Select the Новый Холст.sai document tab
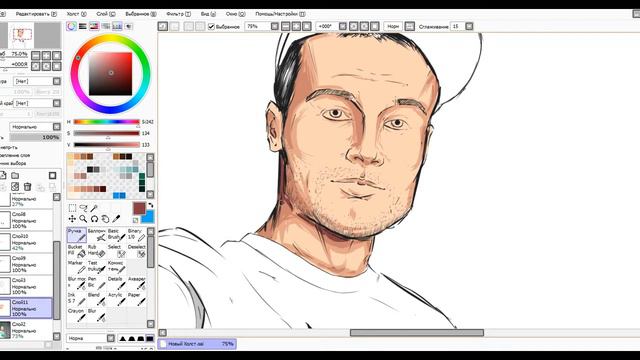 coord(197,344)
